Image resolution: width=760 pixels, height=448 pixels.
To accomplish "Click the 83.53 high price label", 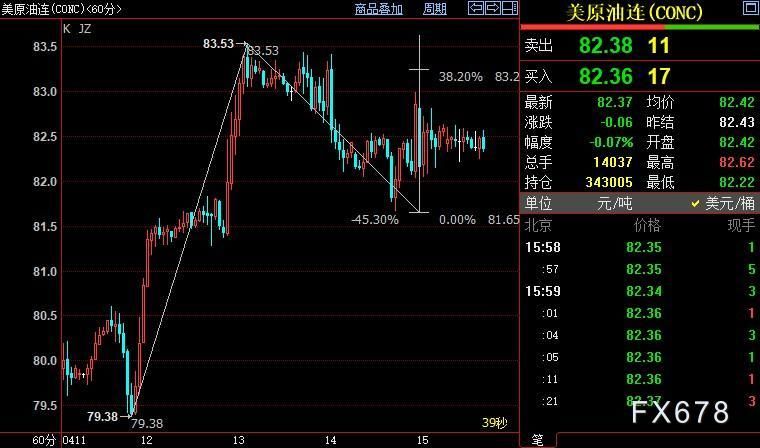I will 218,44.
